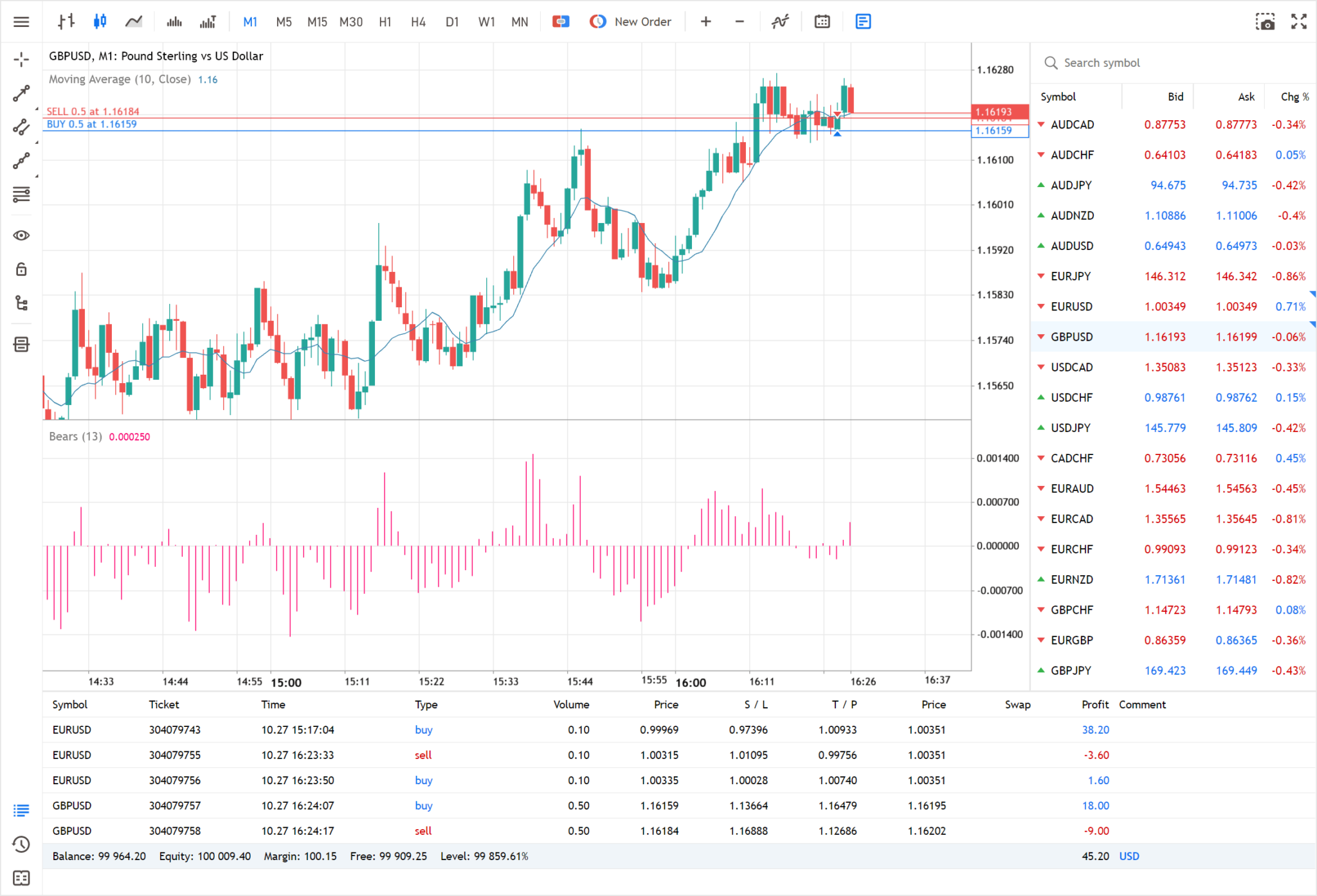Click the New Order button
The image size is (1317, 896).
click(x=642, y=21)
